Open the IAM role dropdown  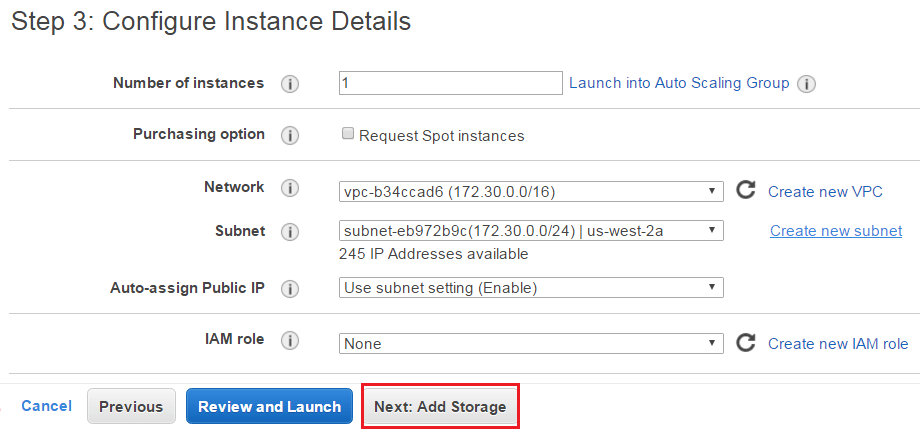531,343
